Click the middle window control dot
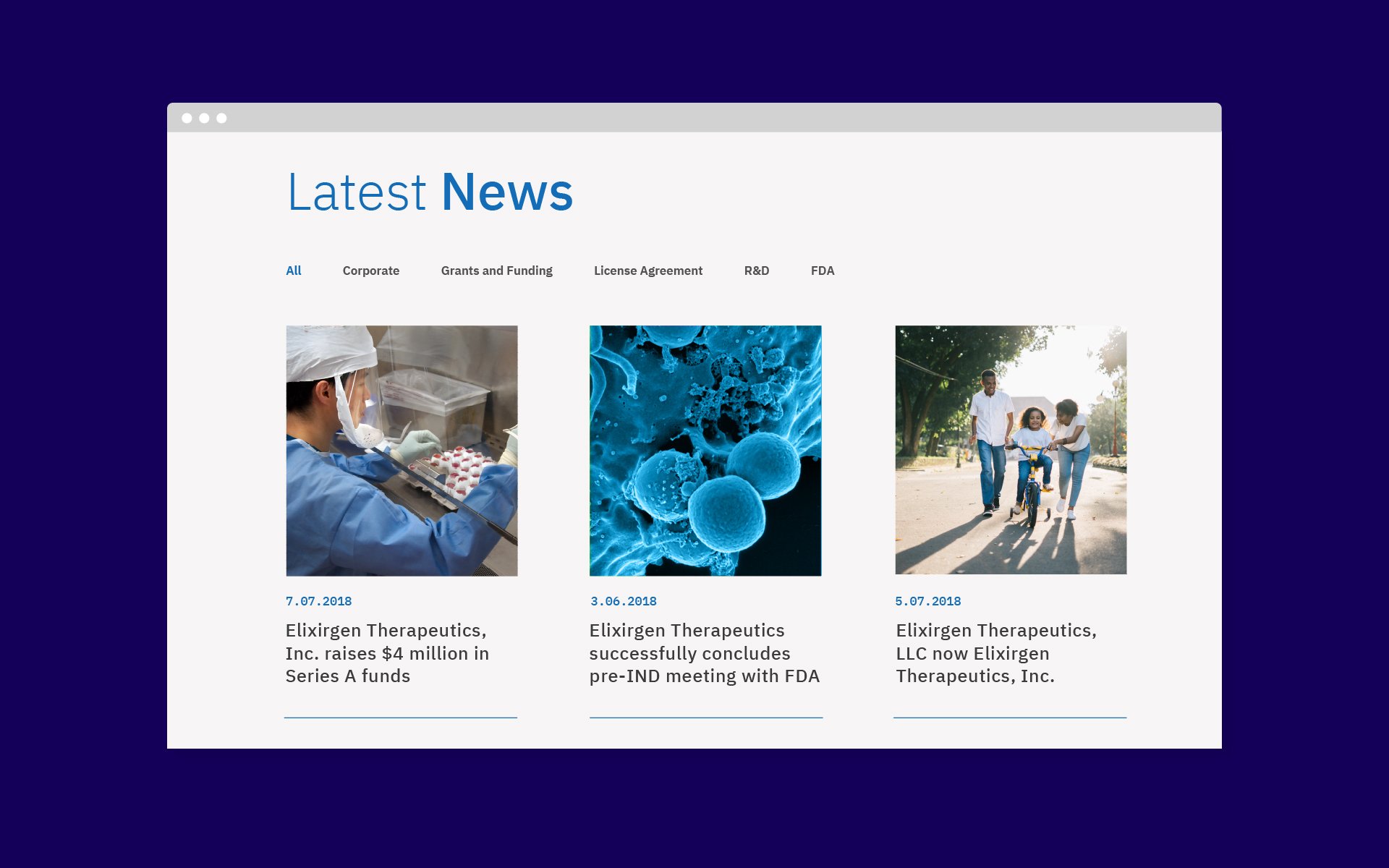1389x868 pixels. coord(204,118)
